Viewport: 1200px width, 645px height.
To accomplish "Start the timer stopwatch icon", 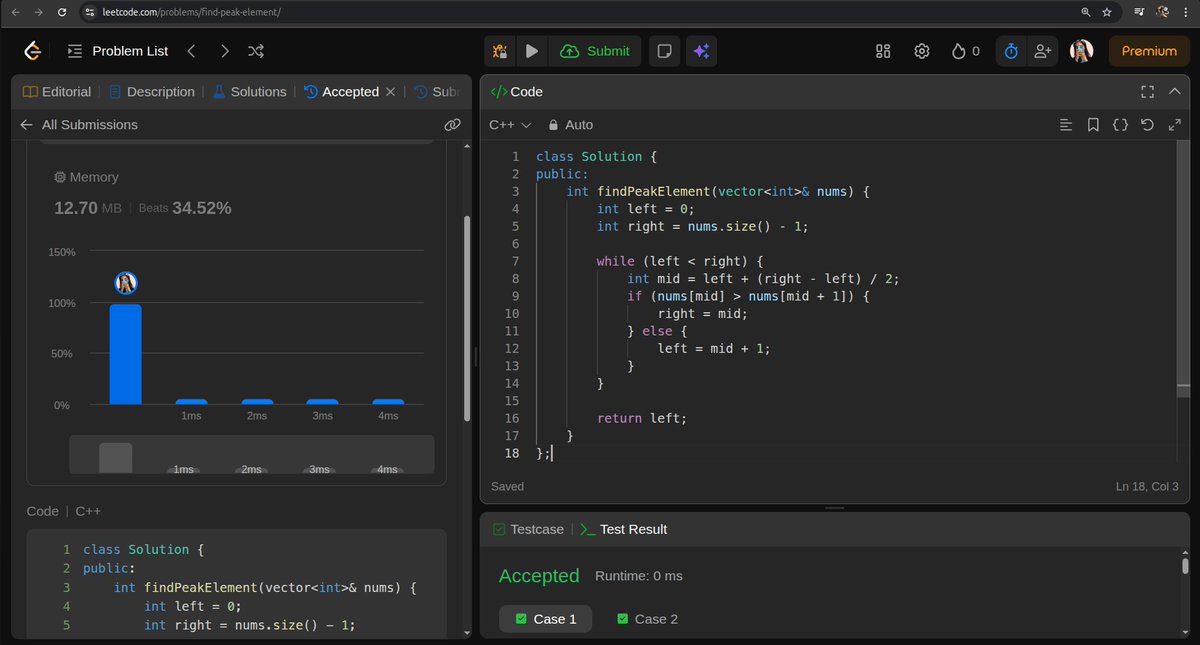I will (x=1011, y=51).
